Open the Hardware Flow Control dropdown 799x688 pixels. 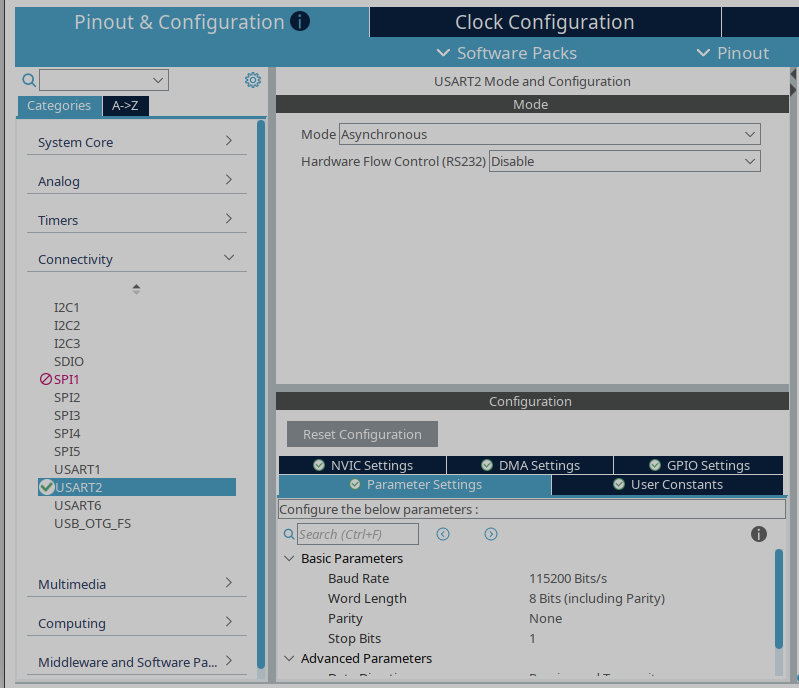(624, 161)
